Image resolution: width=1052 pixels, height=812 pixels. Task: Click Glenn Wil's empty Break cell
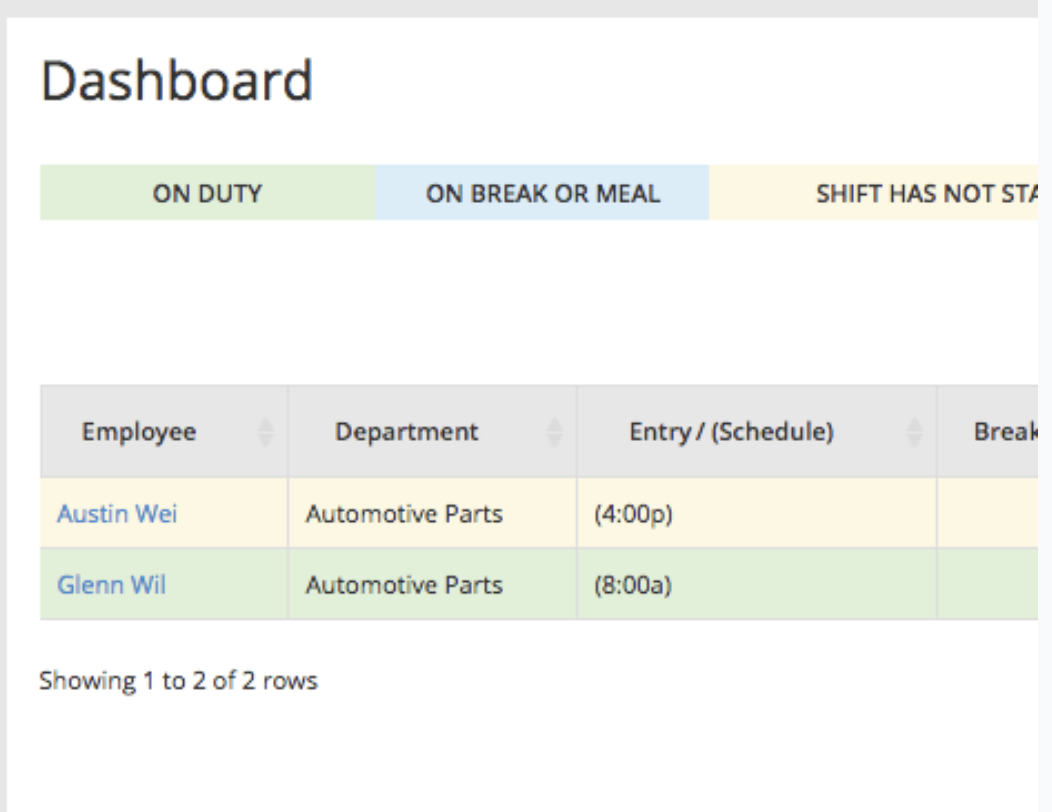993,584
